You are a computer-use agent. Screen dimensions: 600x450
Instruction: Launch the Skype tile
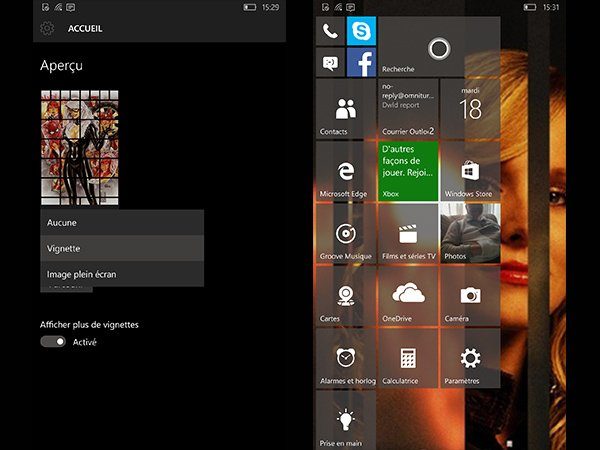(x=361, y=31)
